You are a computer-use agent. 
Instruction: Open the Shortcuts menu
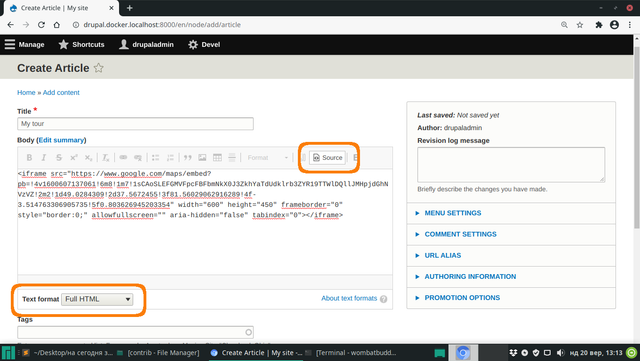coord(82,45)
